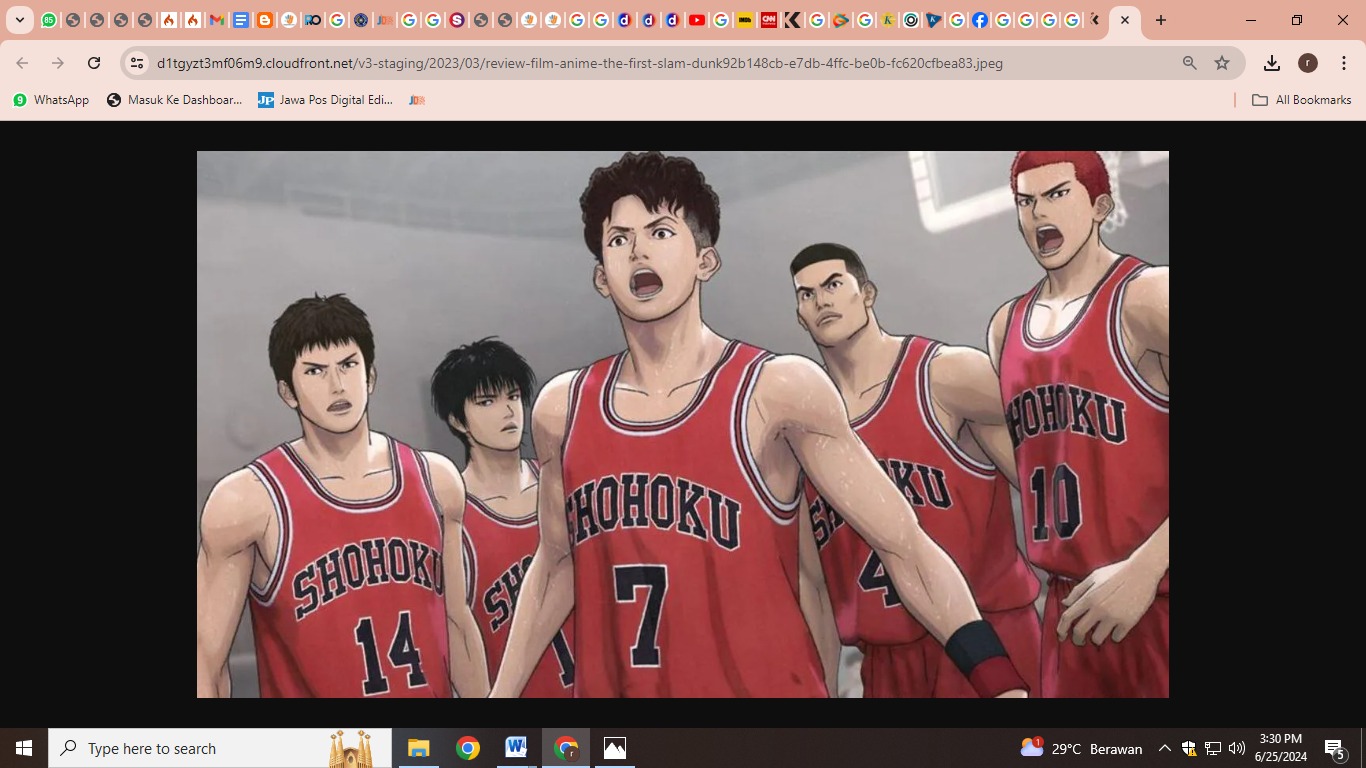Switch to the blue Kompas K tab
Screen dimensions: 1366x768
tap(932, 20)
